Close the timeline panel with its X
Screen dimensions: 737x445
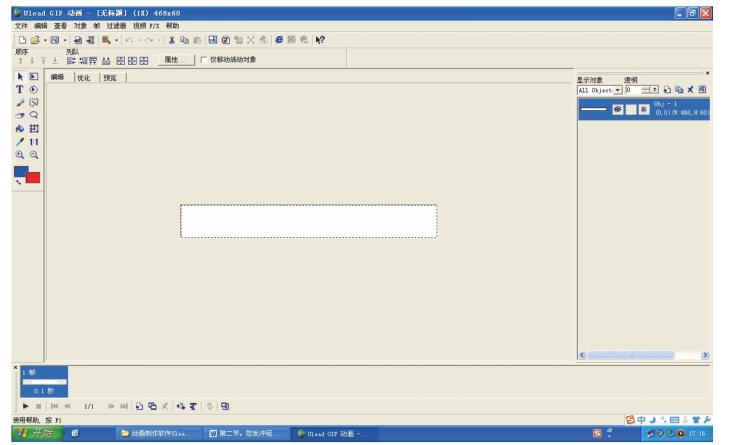16,367
